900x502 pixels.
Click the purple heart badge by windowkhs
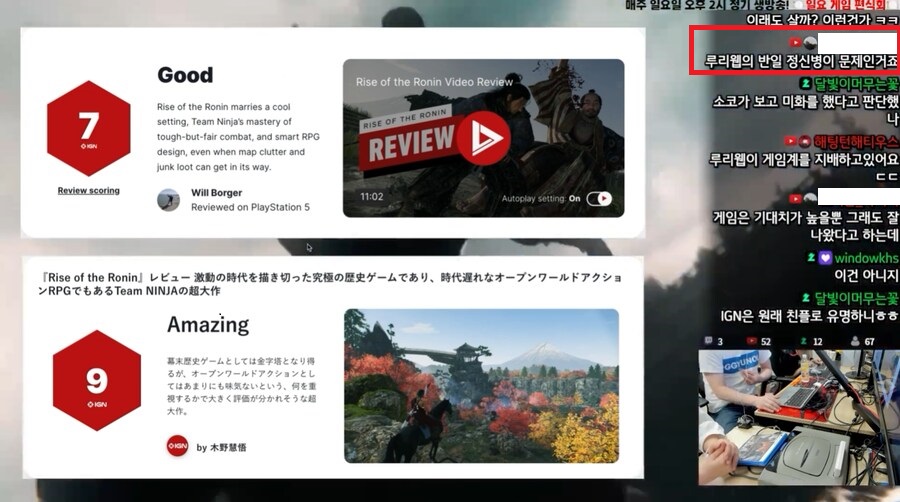(x=826, y=257)
